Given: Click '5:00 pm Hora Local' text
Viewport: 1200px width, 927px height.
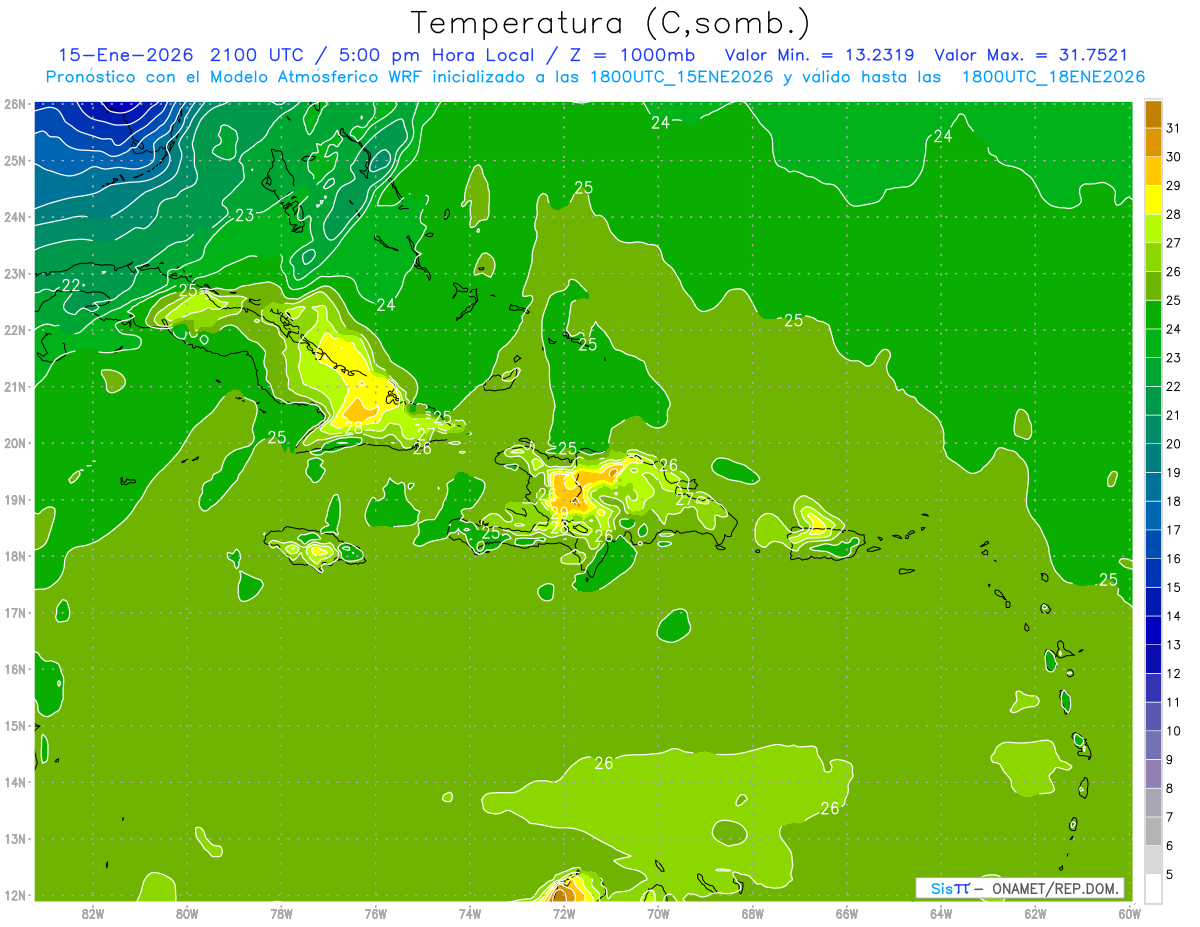Looking at the screenshot, I should [439, 56].
